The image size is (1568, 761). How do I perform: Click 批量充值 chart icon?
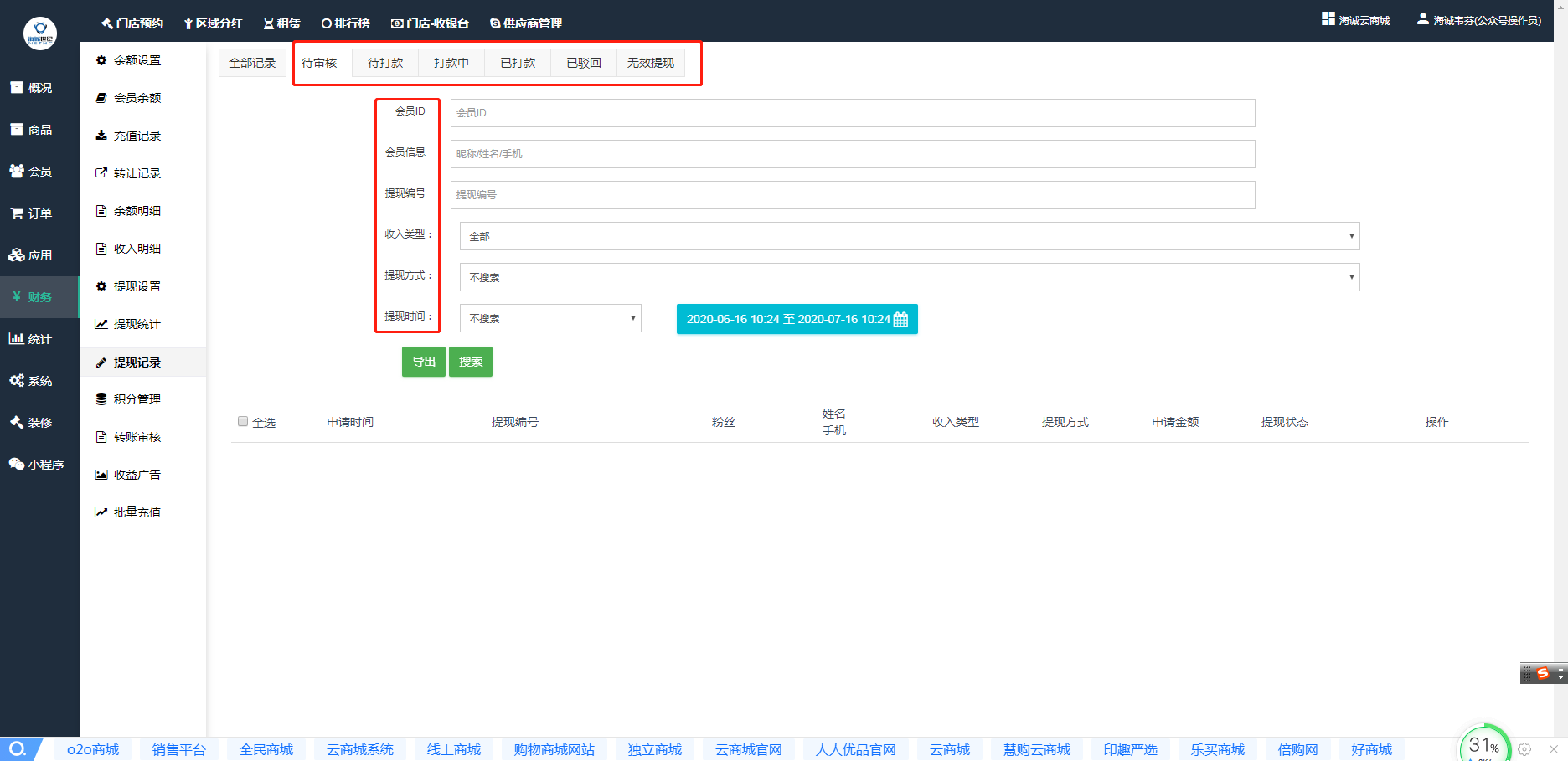pos(101,512)
